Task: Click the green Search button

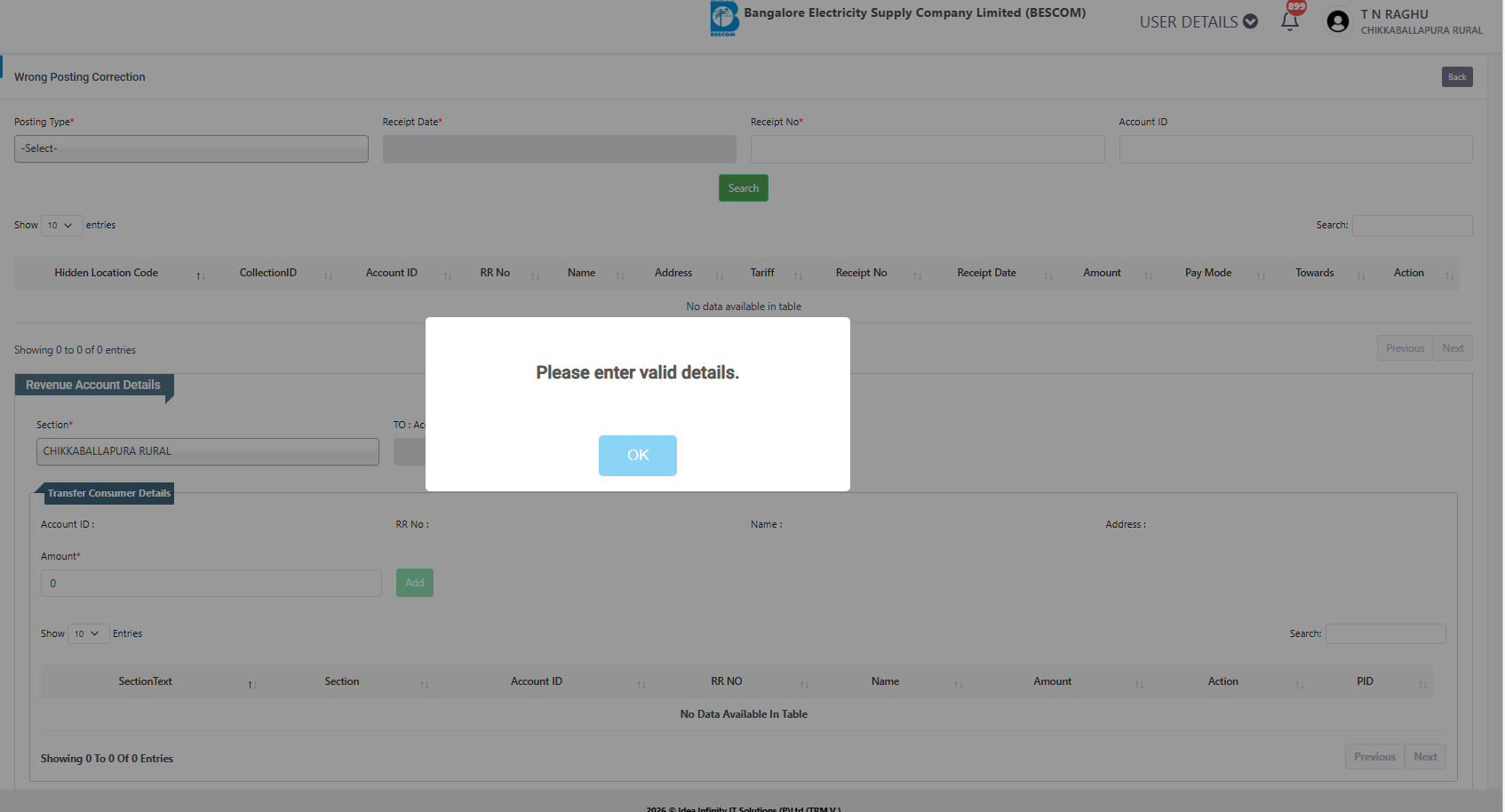Action: [x=744, y=188]
